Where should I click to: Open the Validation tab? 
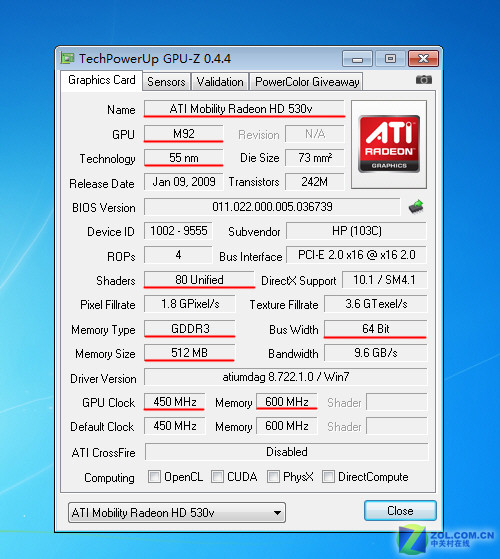click(x=220, y=82)
